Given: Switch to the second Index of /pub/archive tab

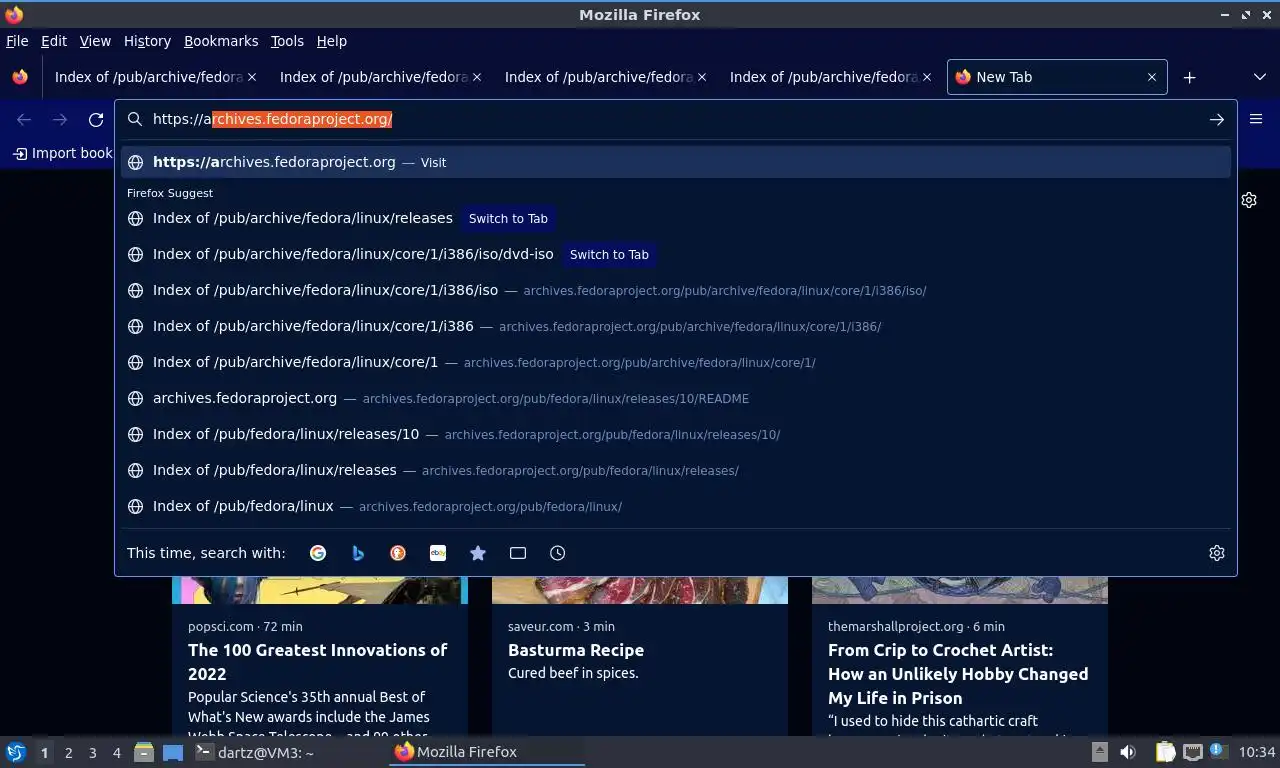Looking at the screenshot, I should tap(376, 77).
